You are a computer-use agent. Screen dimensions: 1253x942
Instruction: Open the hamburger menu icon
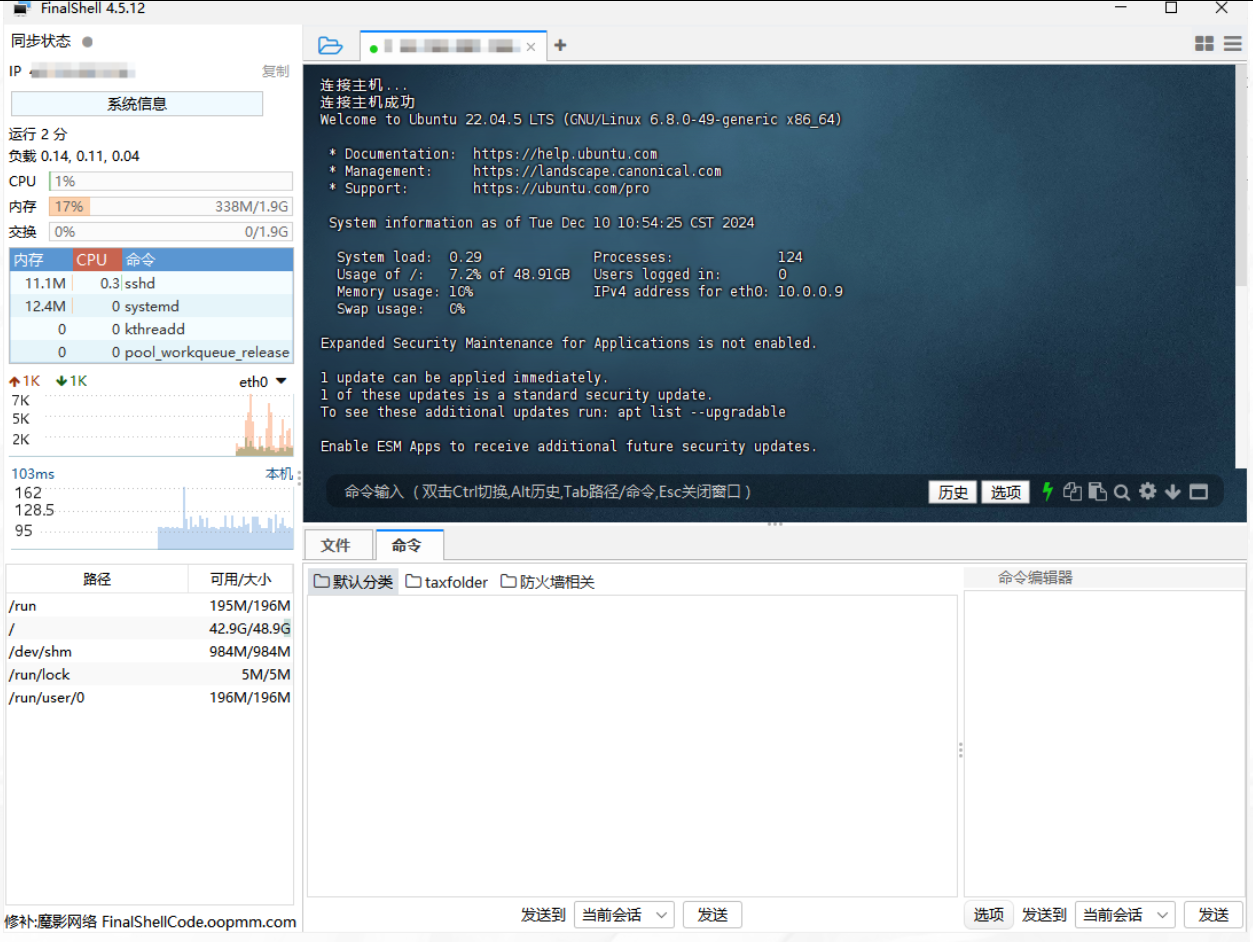pyautogui.click(x=1232, y=44)
